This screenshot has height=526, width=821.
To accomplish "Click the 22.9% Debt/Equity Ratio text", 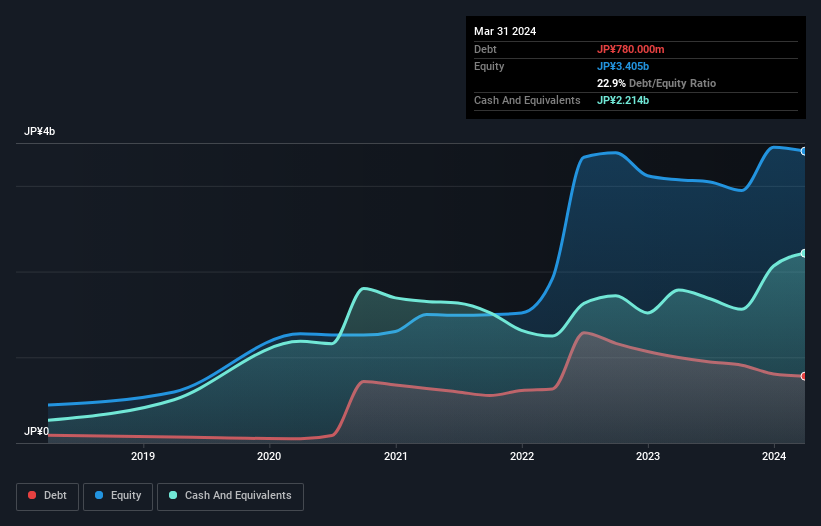I will click(657, 83).
